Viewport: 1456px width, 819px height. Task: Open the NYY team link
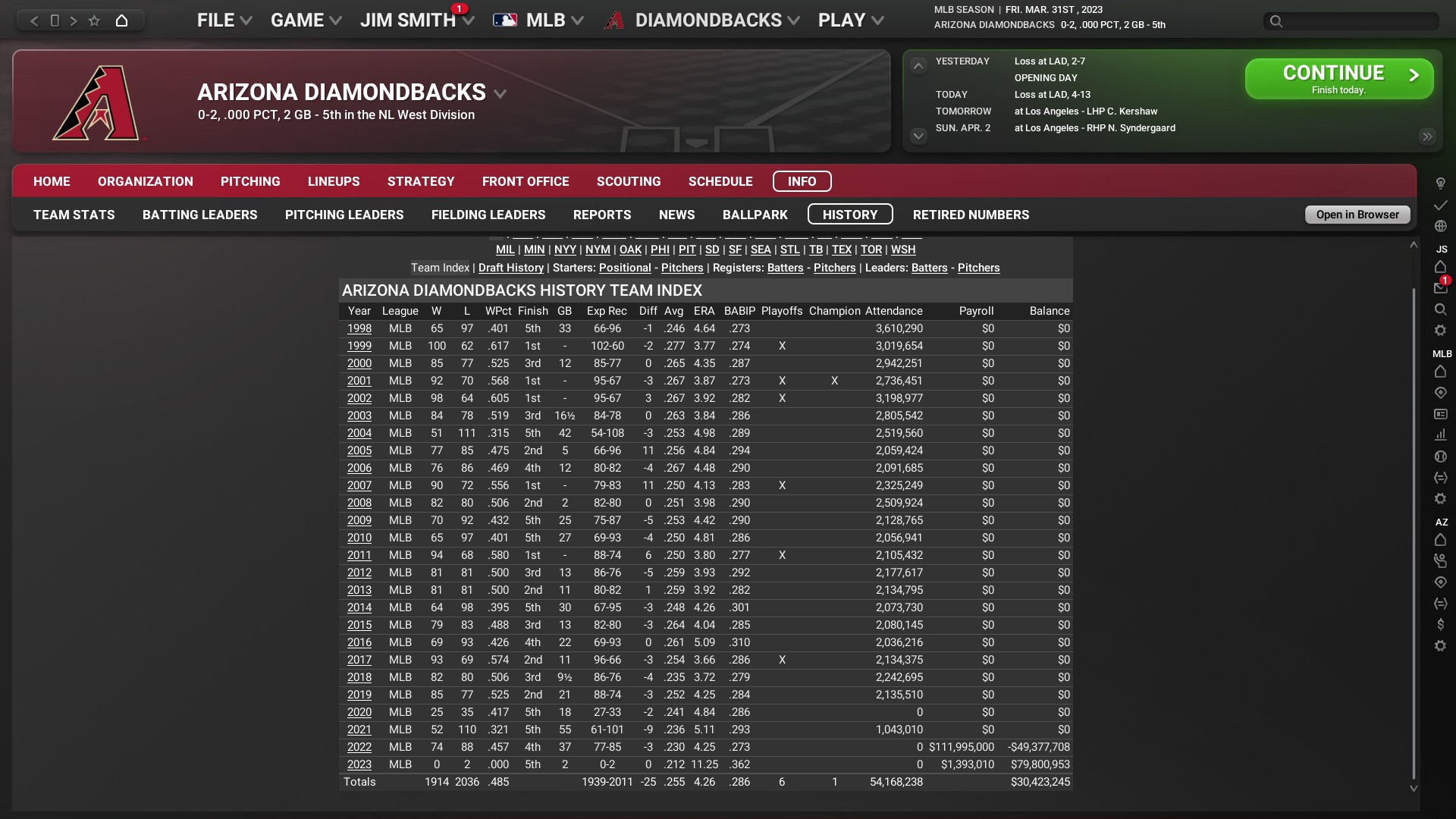[x=565, y=249]
